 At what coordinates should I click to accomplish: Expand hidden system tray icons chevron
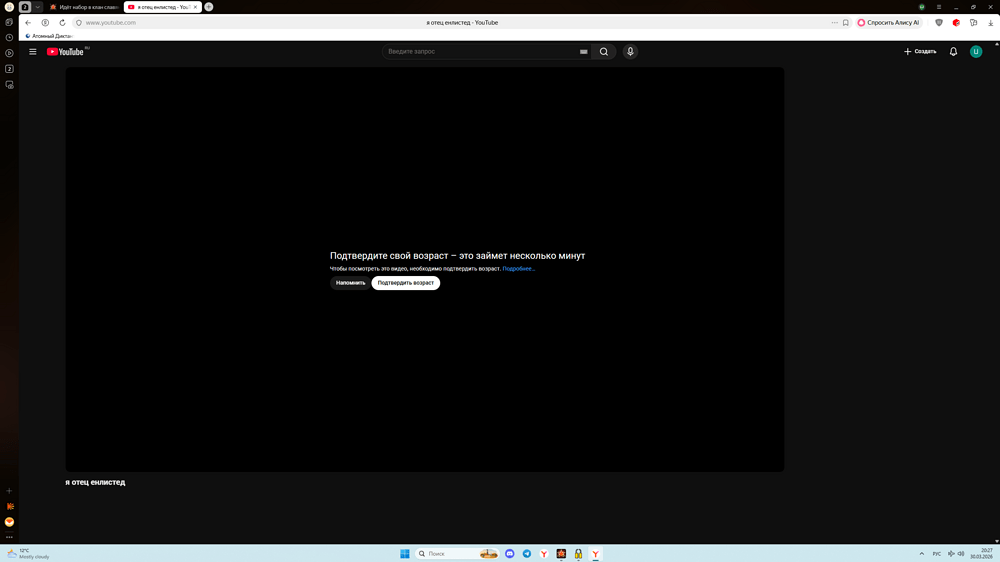[921, 554]
